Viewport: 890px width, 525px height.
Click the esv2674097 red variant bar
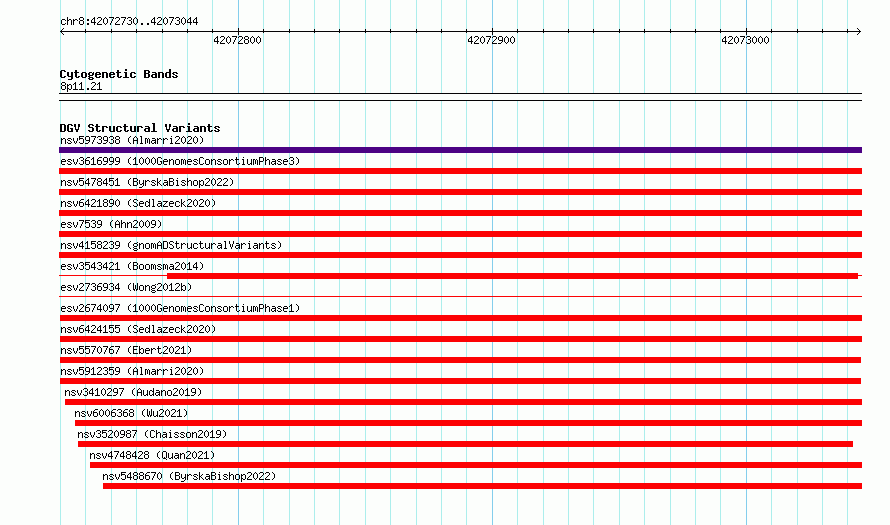[460, 318]
